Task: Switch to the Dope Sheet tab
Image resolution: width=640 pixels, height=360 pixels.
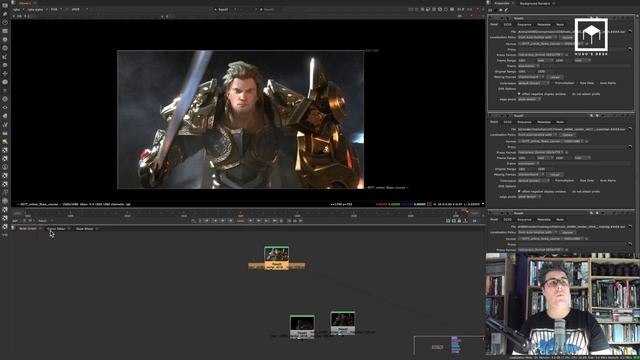Action: coord(84,229)
